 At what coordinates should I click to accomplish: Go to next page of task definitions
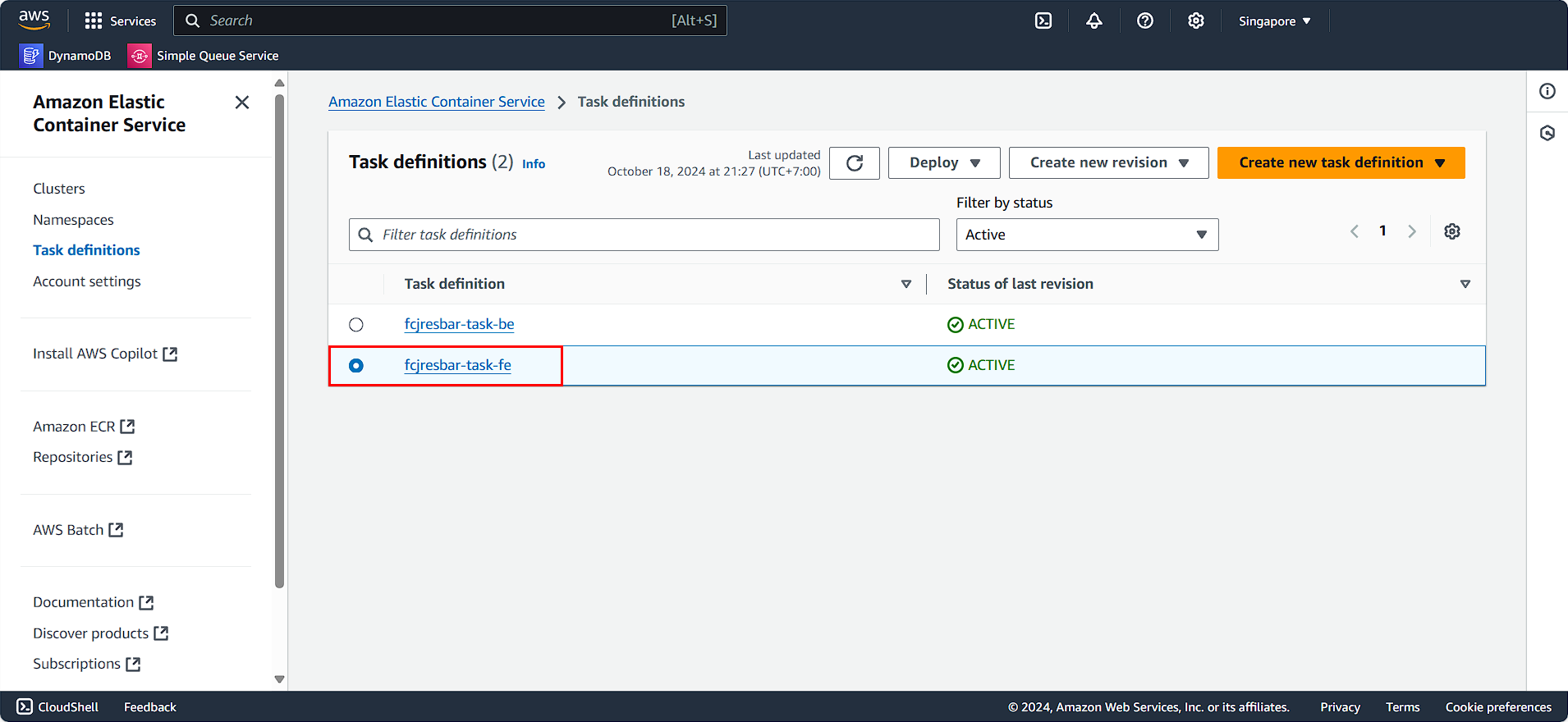coord(1412,231)
